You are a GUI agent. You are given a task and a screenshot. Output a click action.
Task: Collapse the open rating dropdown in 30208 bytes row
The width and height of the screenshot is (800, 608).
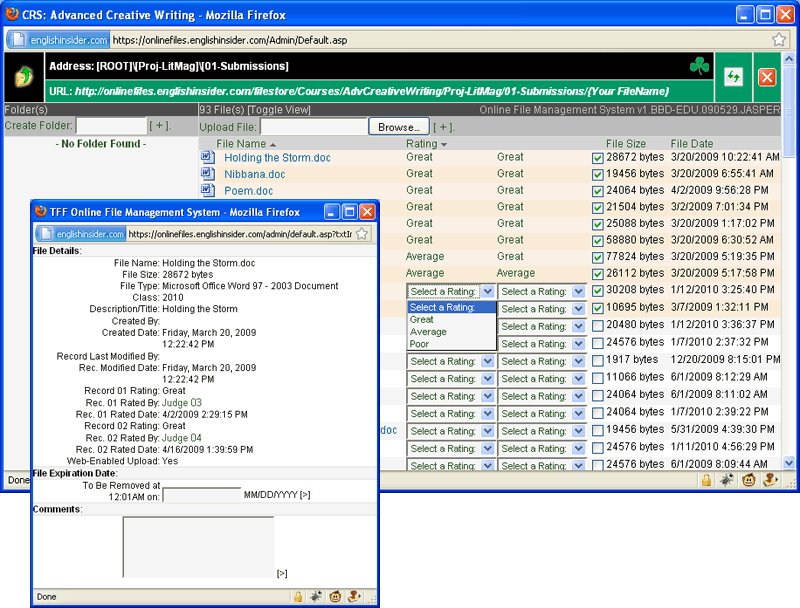(x=488, y=291)
